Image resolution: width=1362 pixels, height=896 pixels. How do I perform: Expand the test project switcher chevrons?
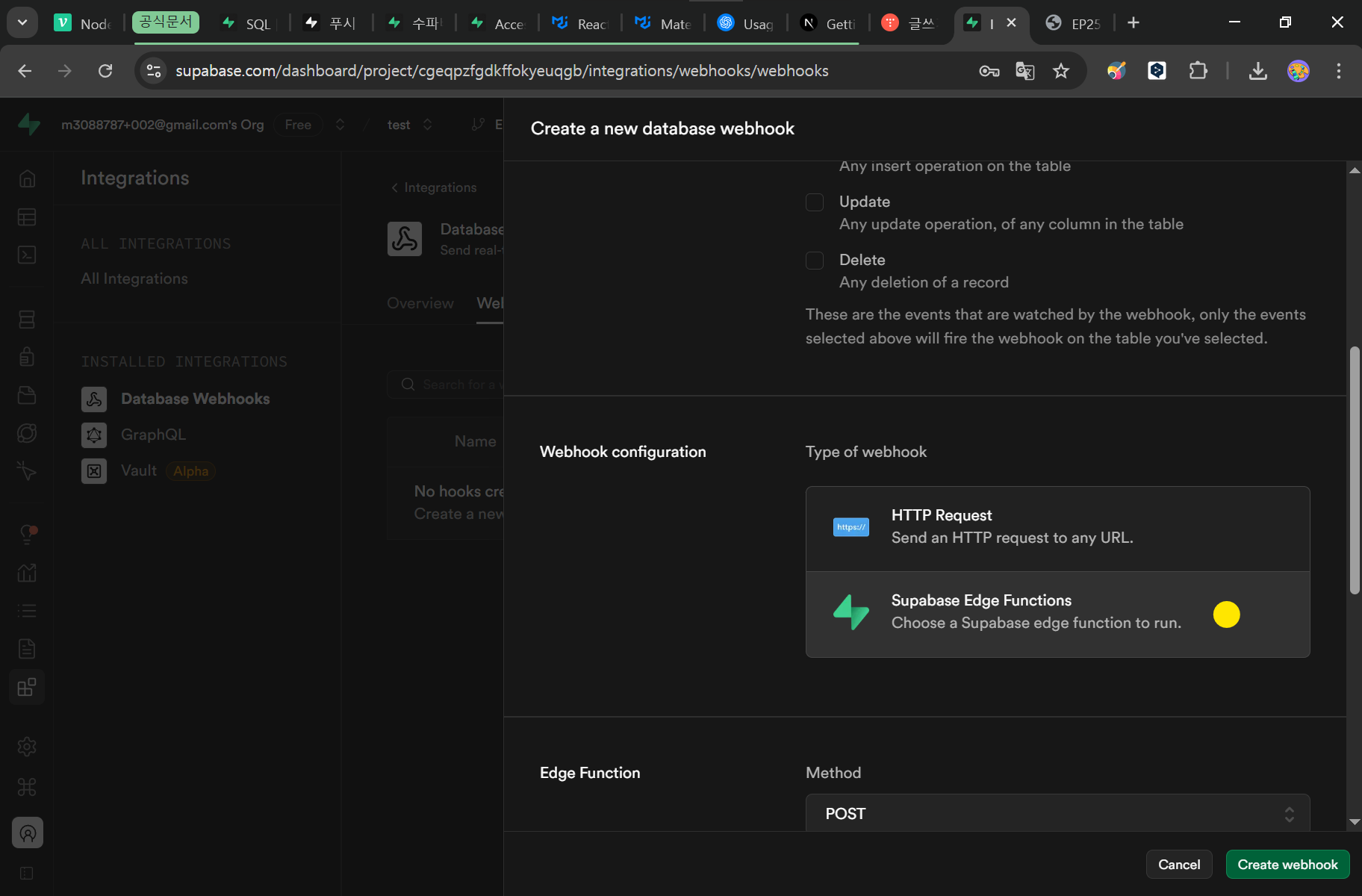point(427,125)
